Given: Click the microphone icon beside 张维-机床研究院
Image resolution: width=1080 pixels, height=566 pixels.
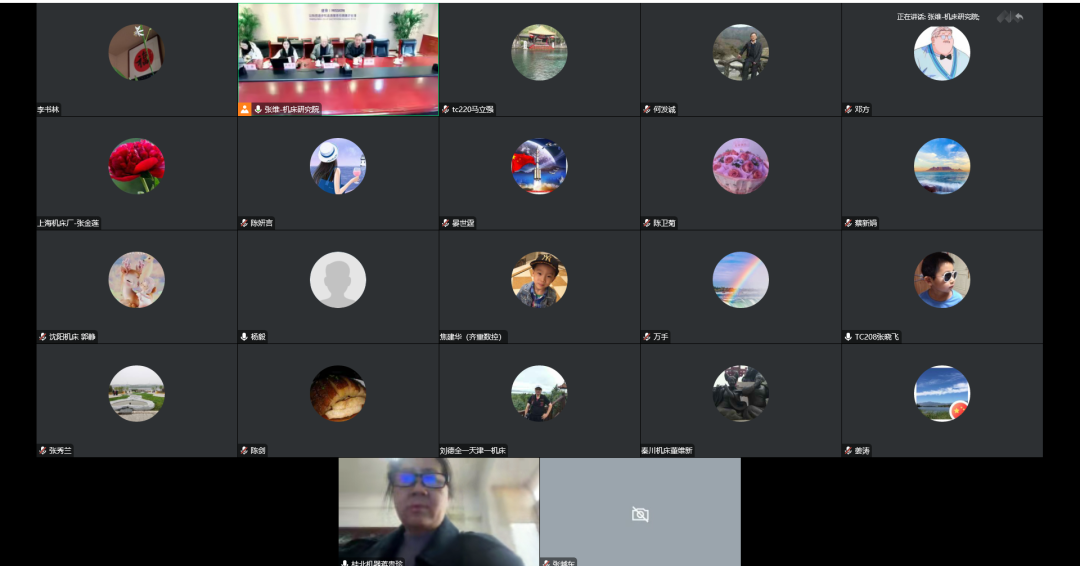Looking at the screenshot, I should 258,109.
